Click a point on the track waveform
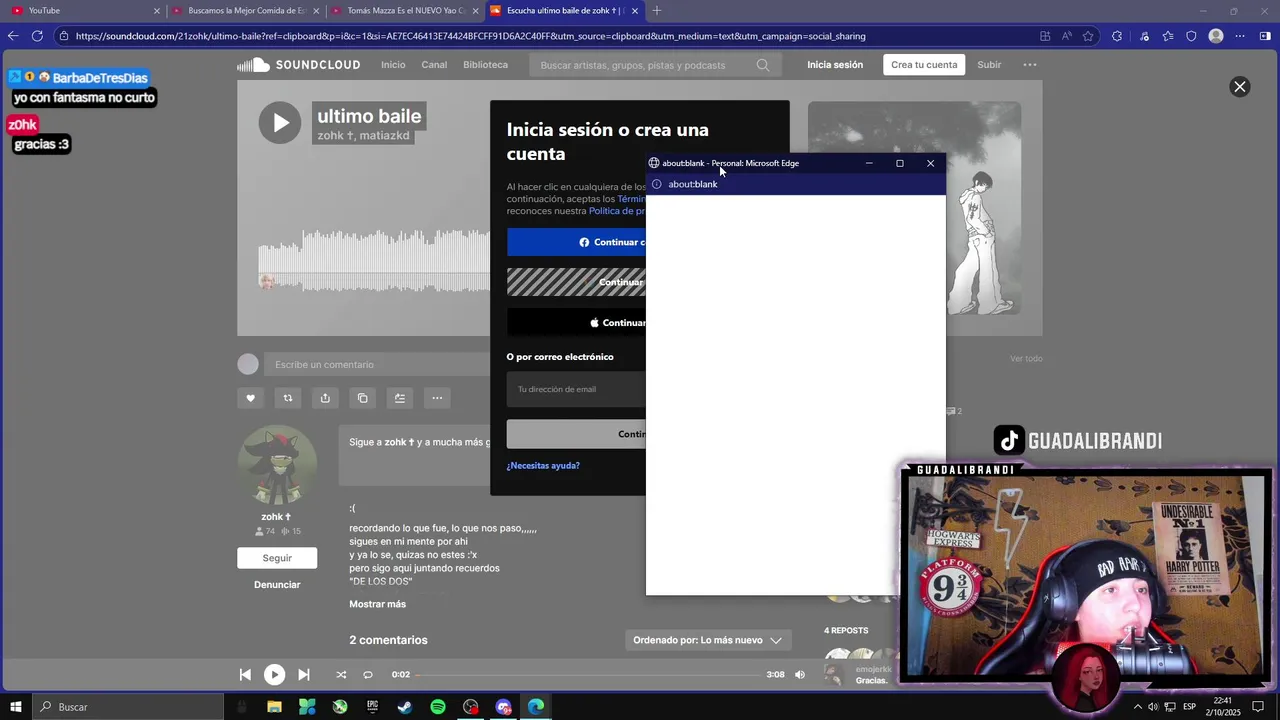This screenshot has height=720, width=1280. (x=375, y=260)
